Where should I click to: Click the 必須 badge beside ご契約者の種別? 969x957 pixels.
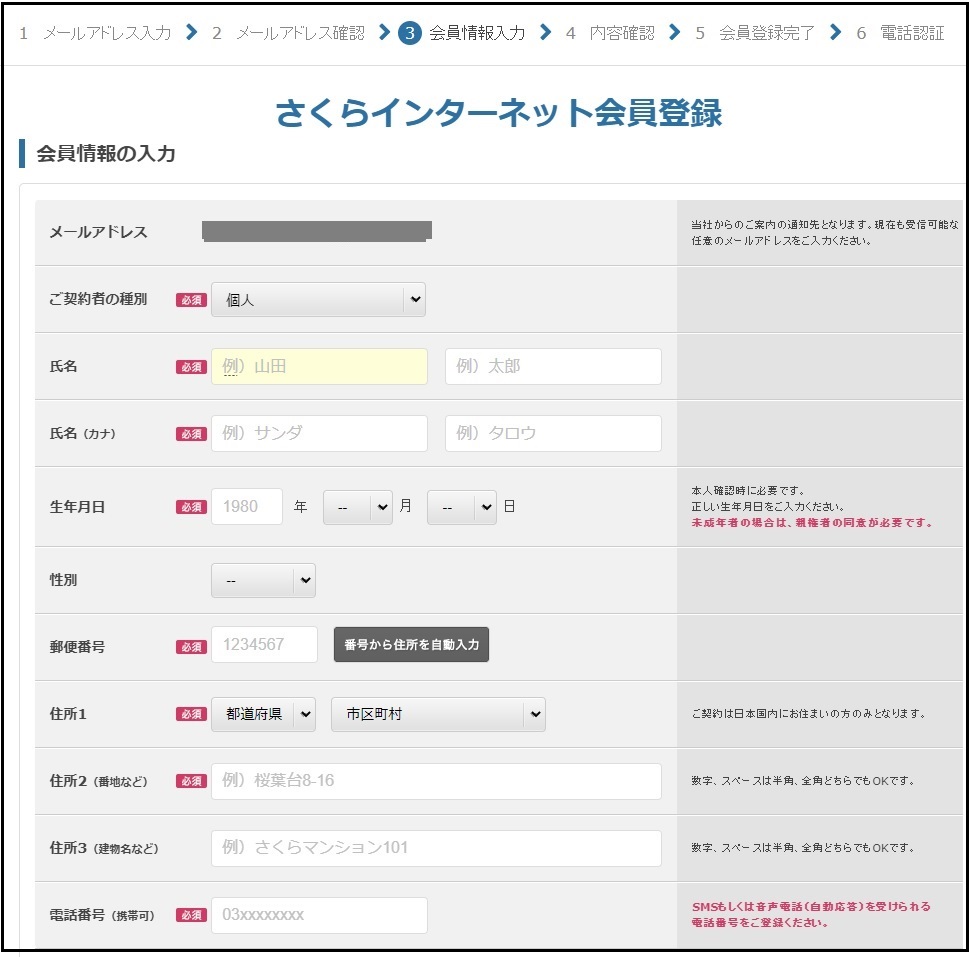[192, 300]
